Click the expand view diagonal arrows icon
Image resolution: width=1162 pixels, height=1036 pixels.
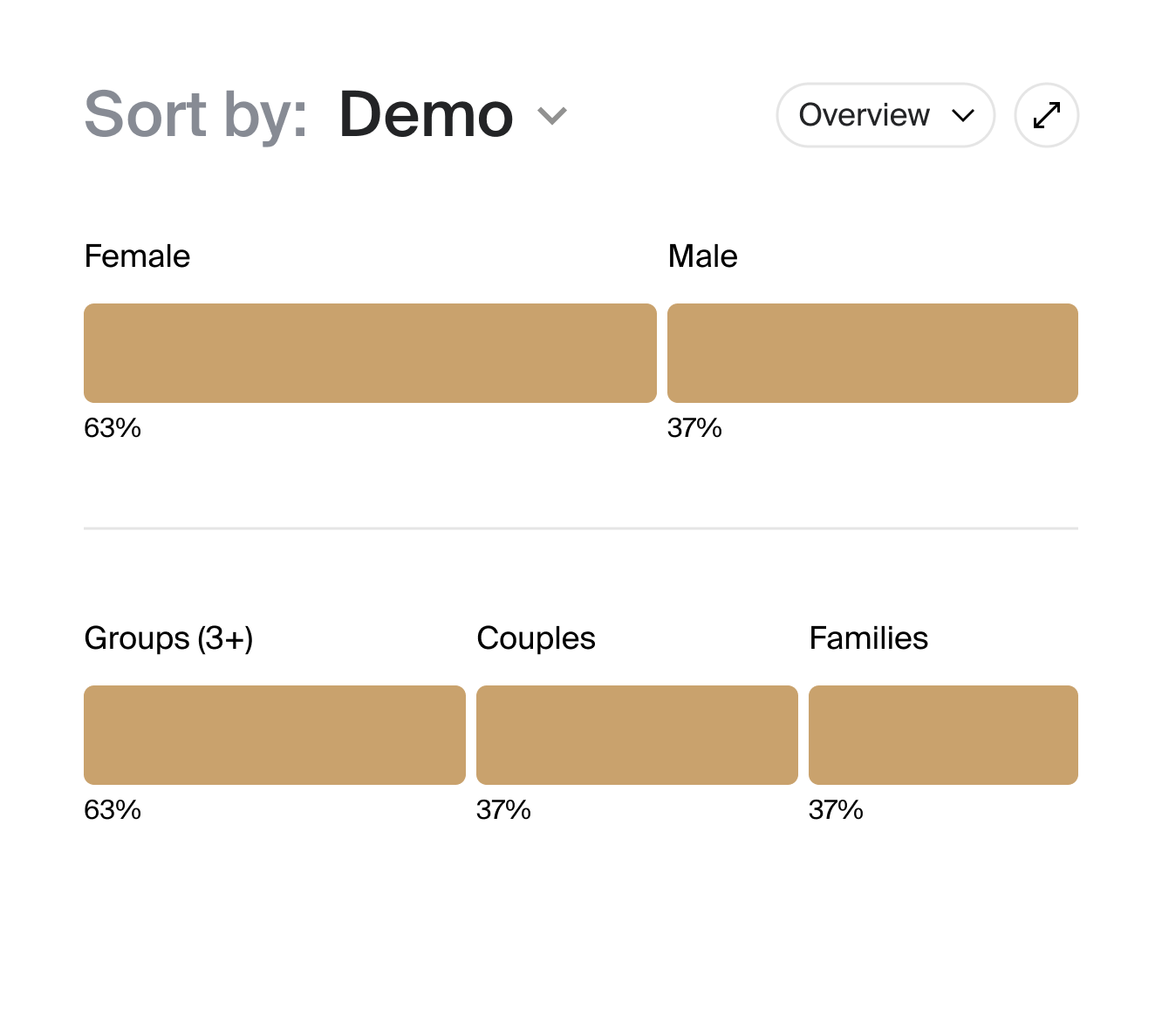pos(1045,114)
